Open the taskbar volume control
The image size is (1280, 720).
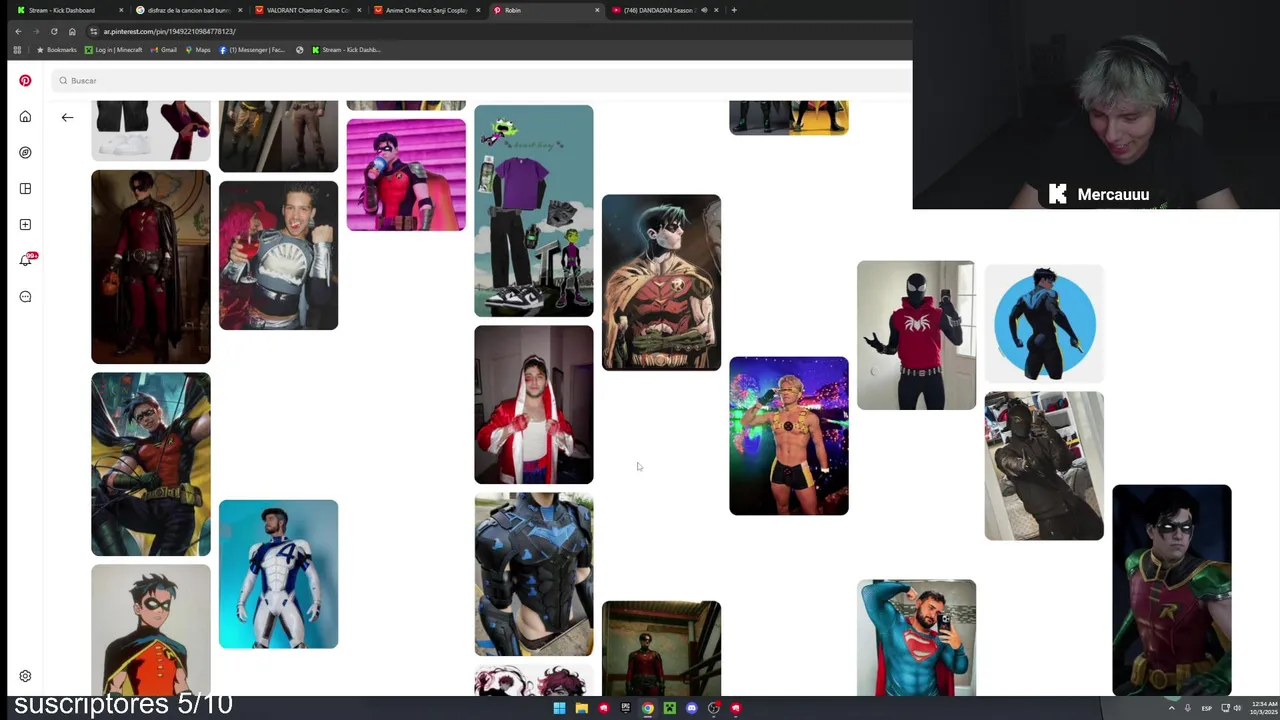1237,708
